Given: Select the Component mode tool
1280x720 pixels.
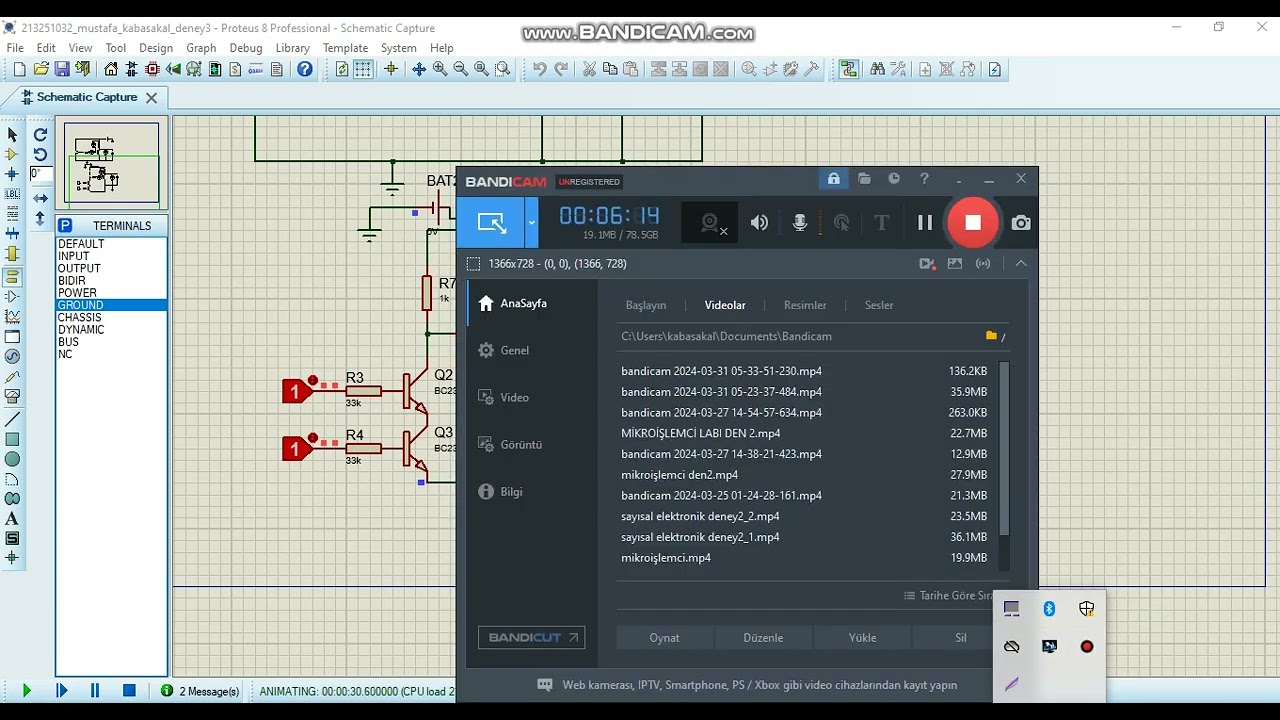Looking at the screenshot, I should pos(12,154).
